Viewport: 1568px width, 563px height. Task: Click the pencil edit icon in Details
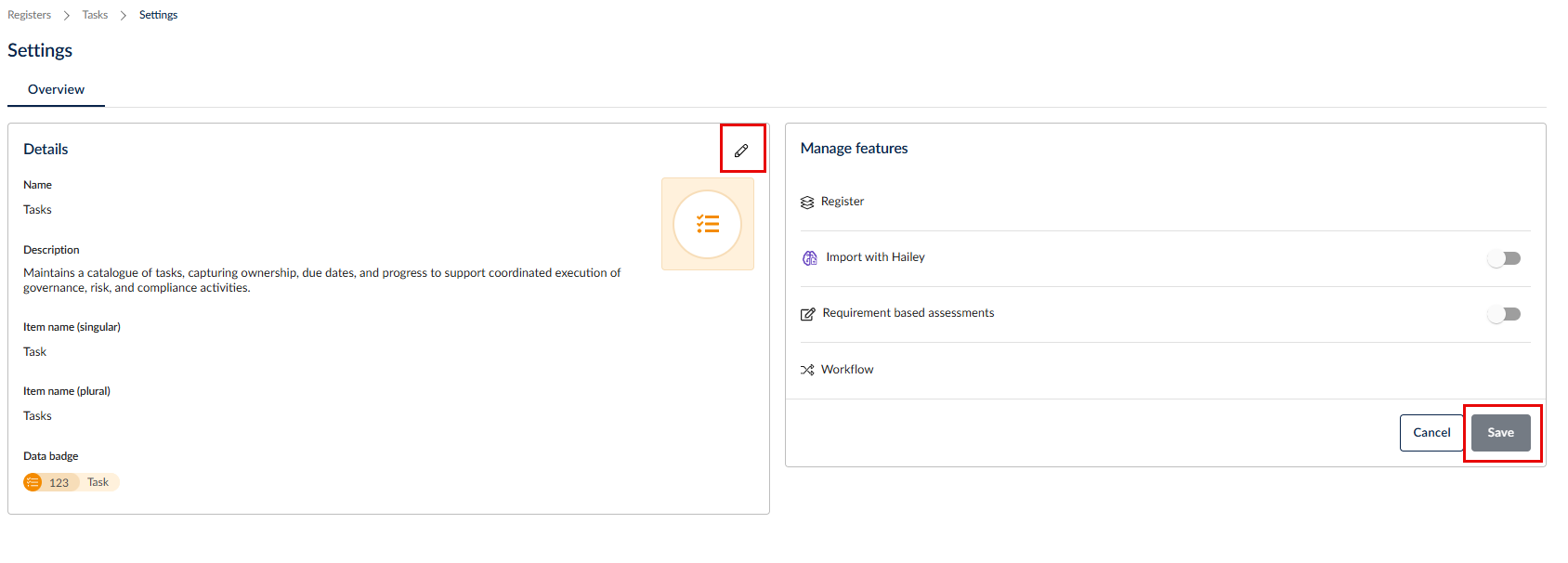[741, 151]
